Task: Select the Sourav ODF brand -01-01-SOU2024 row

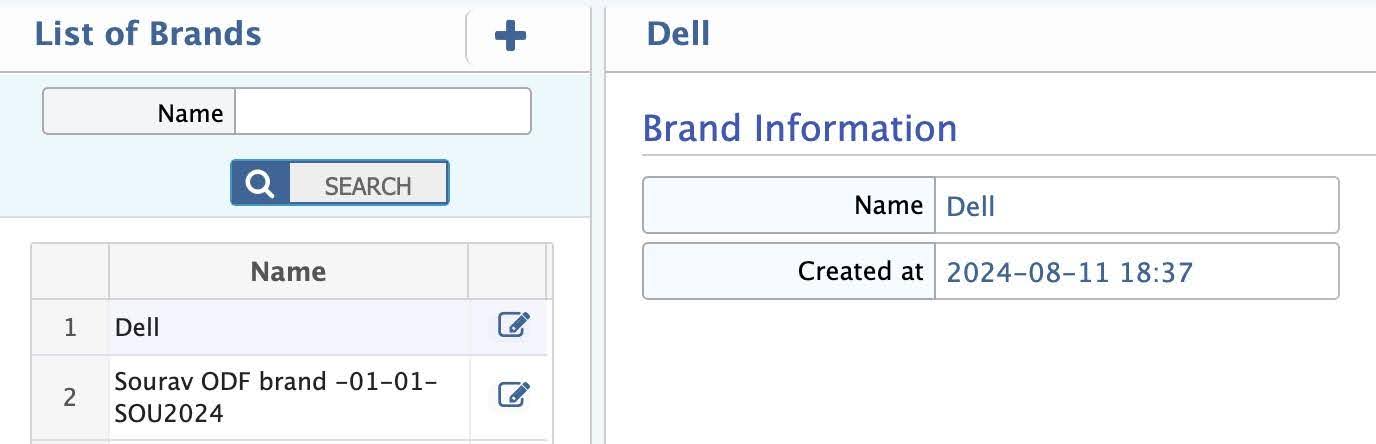Action: pyautogui.click(x=288, y=396)
